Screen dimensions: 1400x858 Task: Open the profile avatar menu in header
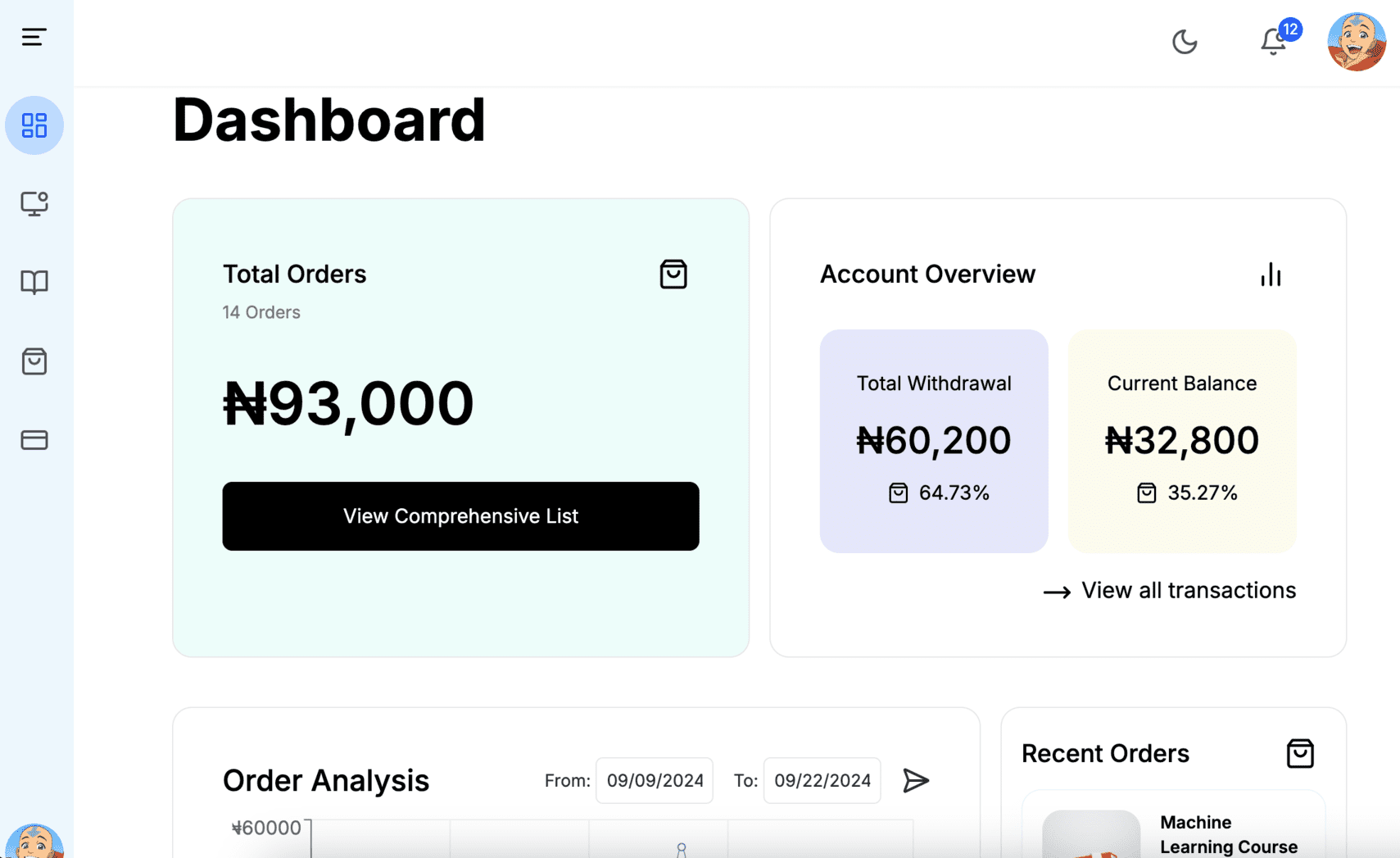(x=1357, y=42)
